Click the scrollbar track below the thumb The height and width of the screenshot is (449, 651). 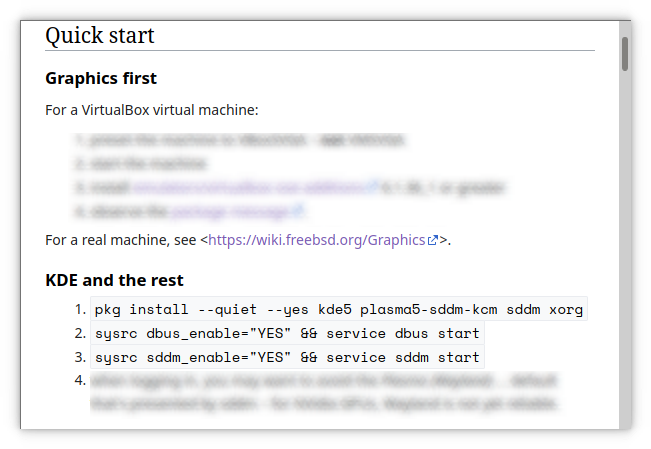pos(625,250)
